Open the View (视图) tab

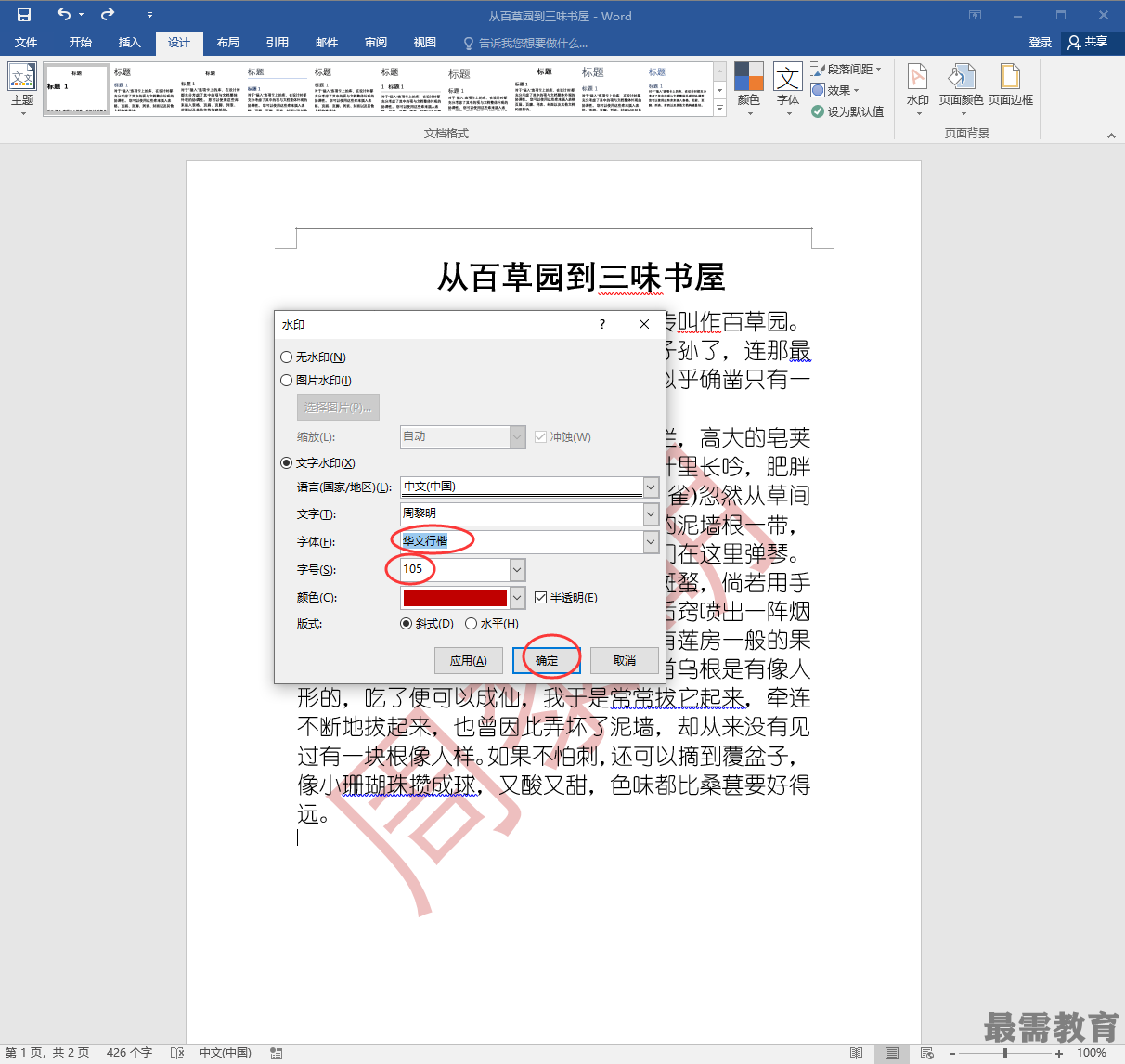(x=425, y=43)
